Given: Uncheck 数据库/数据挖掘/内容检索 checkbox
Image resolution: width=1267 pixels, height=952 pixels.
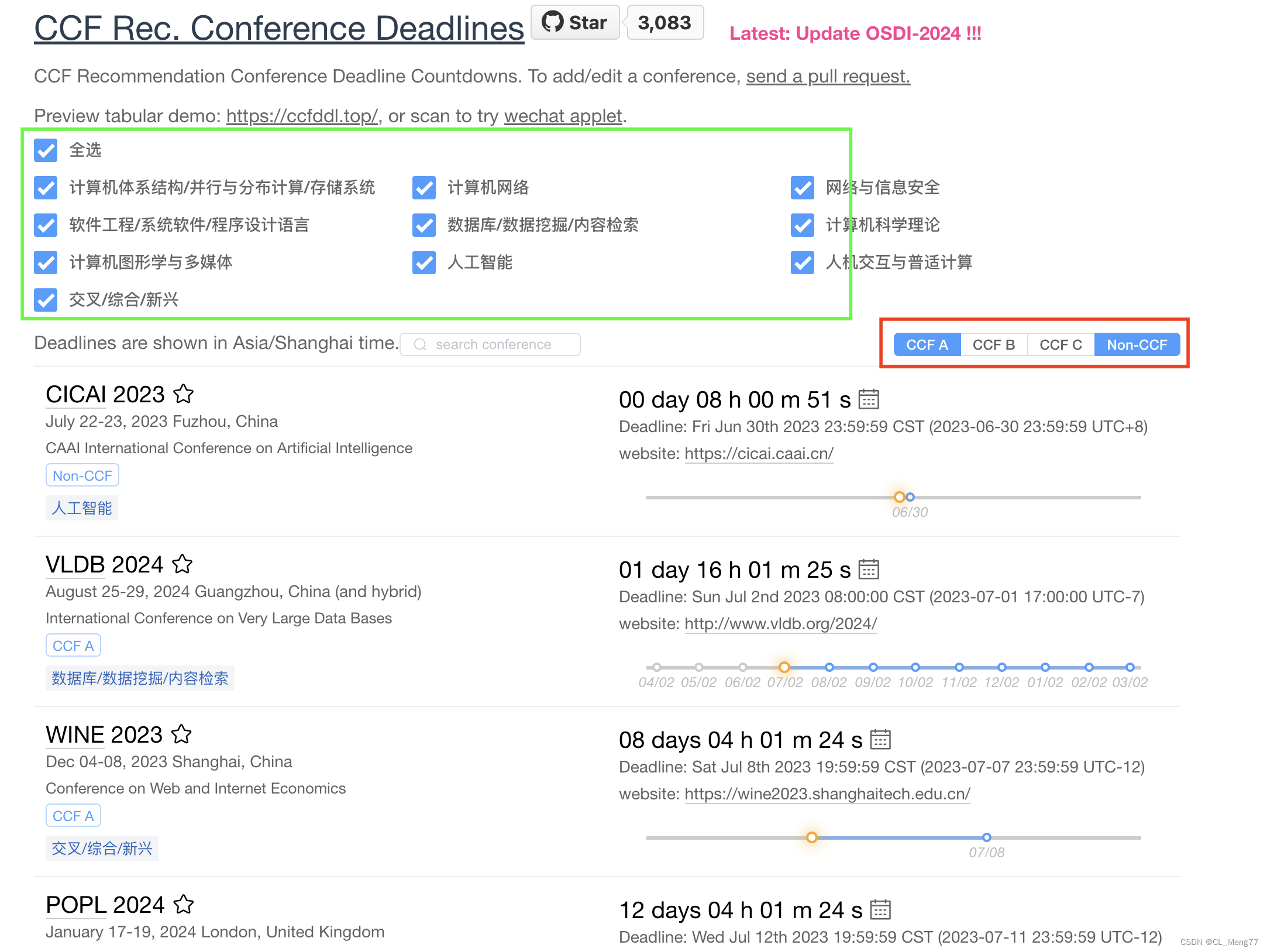Looking at the screenshot, I should [x=424, y=225].
